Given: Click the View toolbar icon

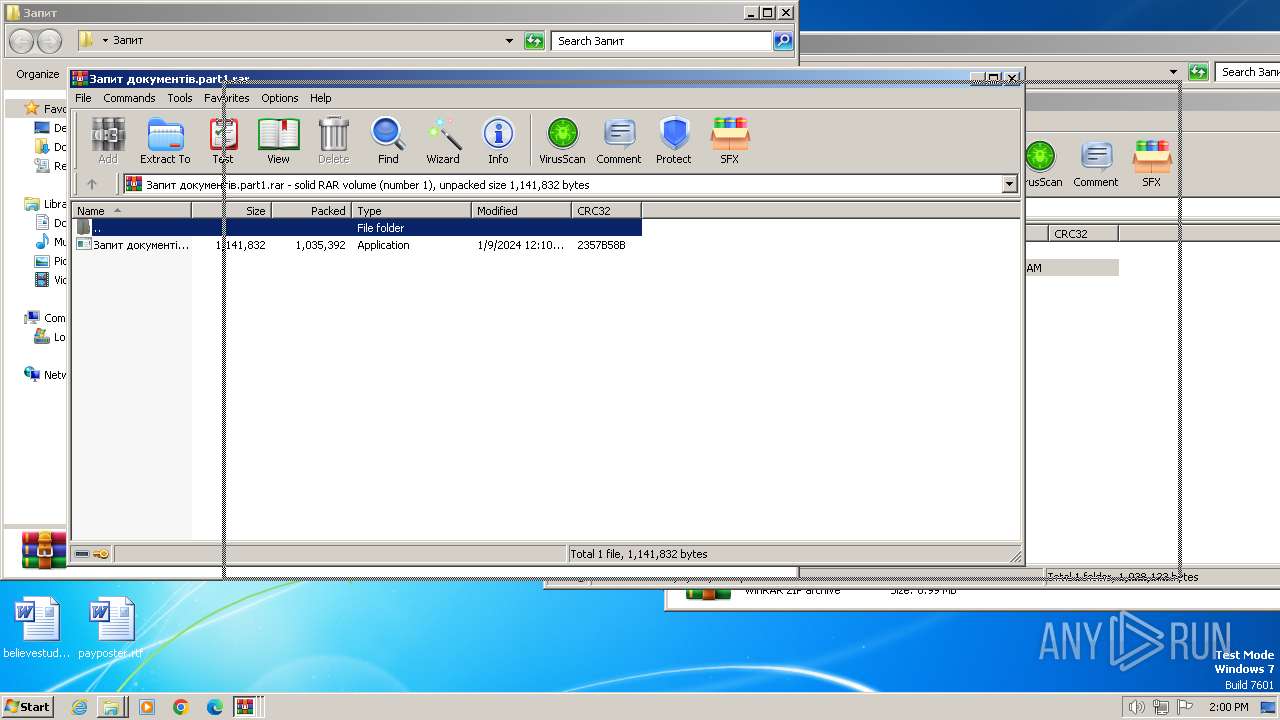Looking at the screenshot, I should click(x=278, y=140).
